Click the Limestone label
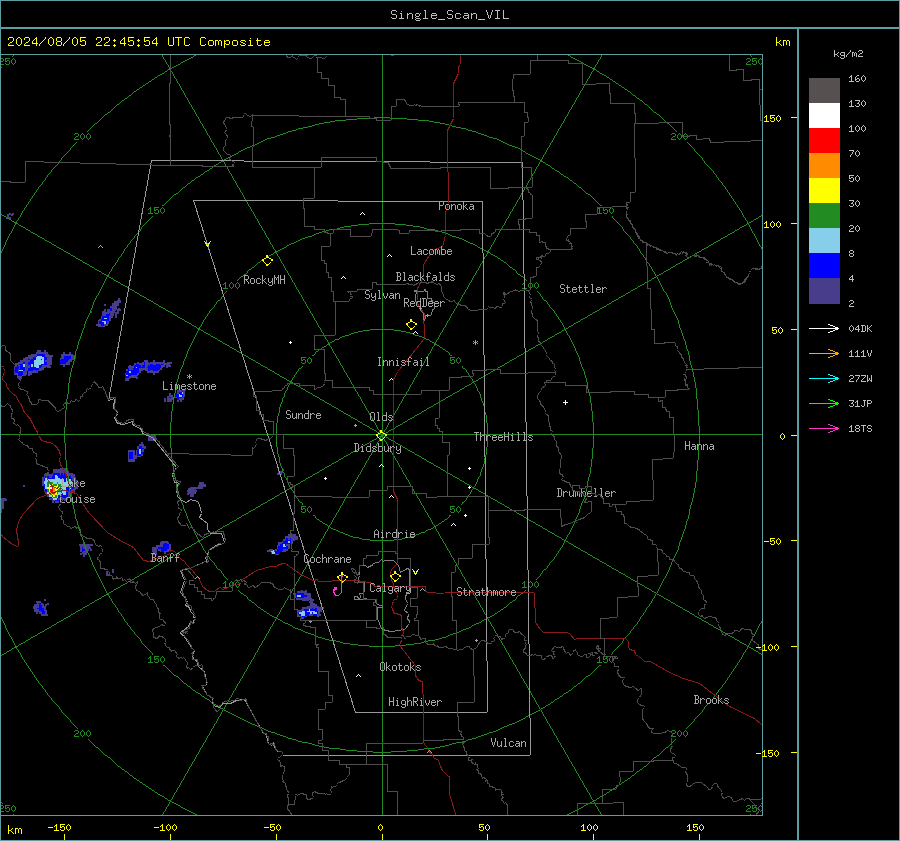 click(x=189, y=386)
